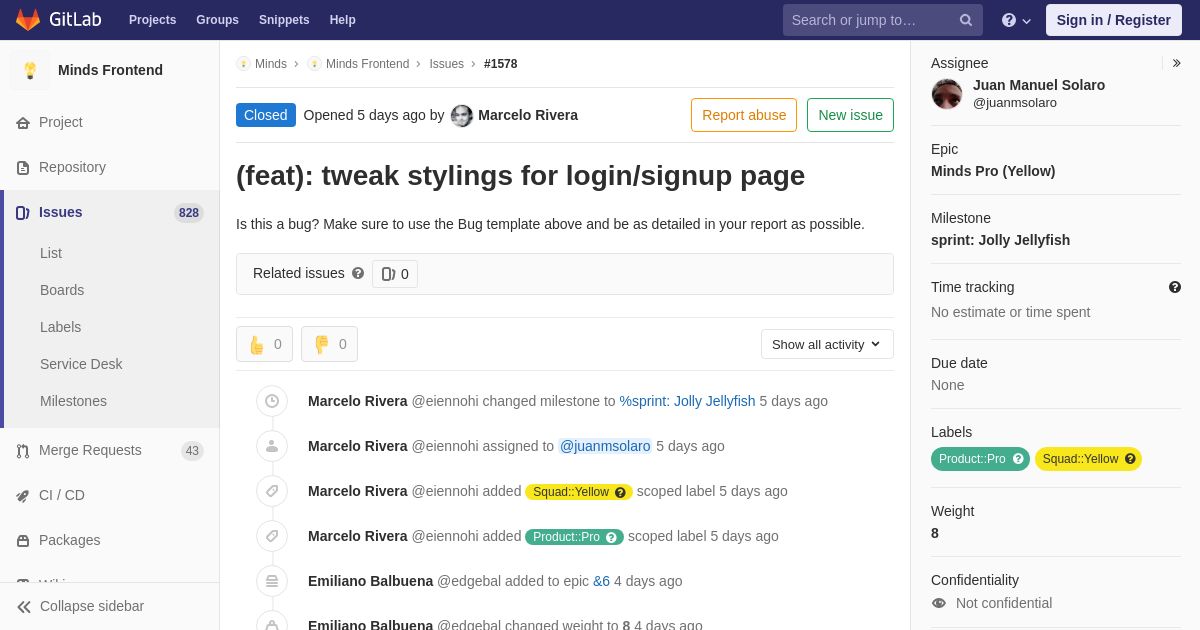The width and height of the screenshot is (1200, 630).
Task: Give a thumbs down reaction
Action: pos(329,344)
